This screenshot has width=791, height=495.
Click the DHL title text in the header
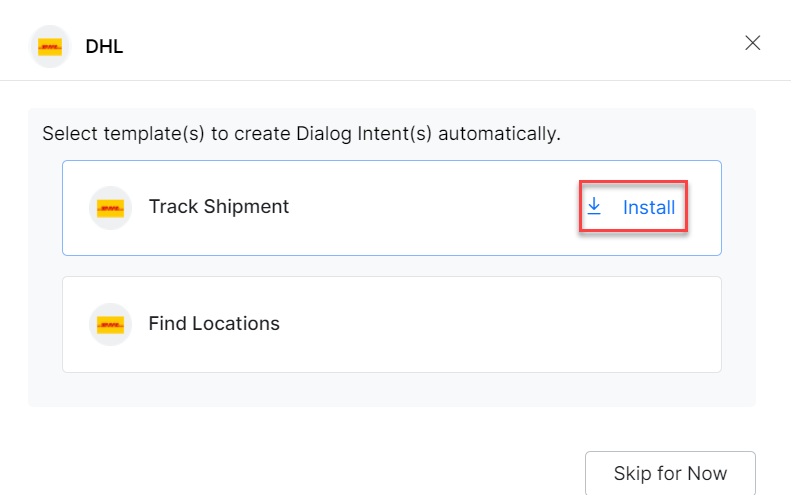[104, 46]
